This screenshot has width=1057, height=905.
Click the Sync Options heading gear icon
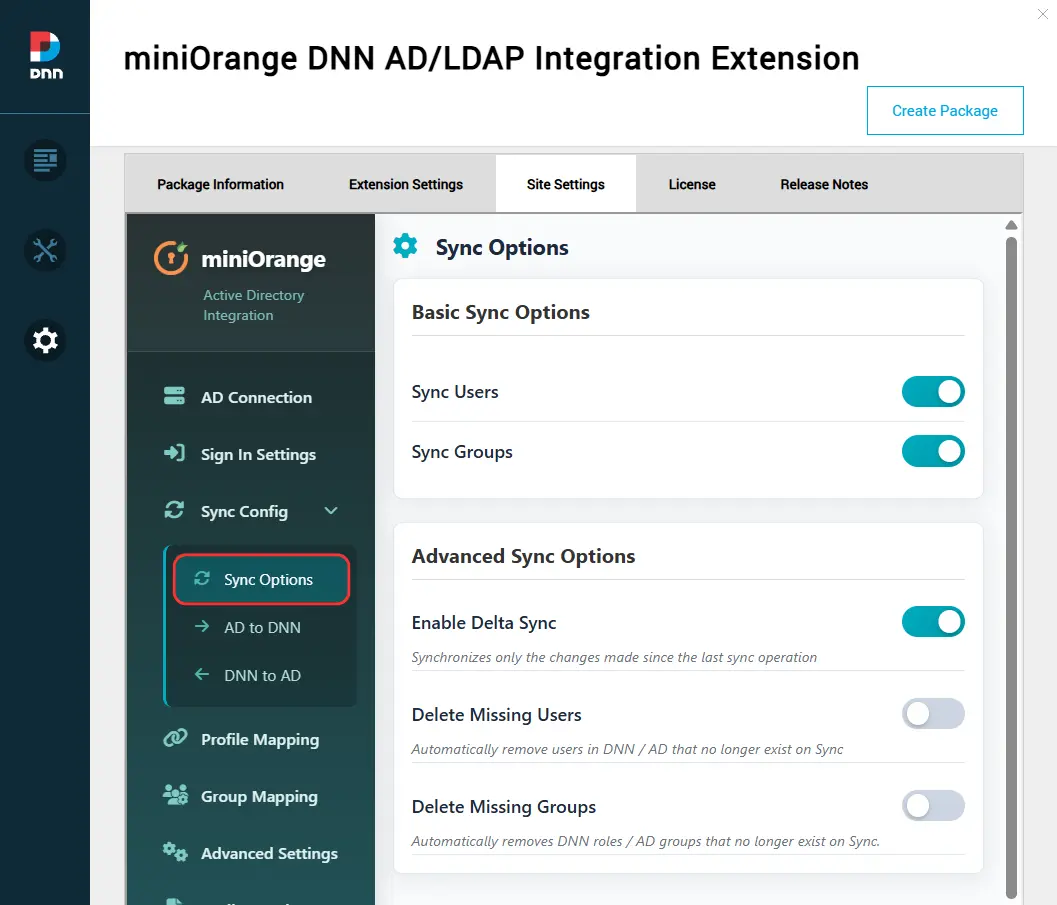point(405,246)
